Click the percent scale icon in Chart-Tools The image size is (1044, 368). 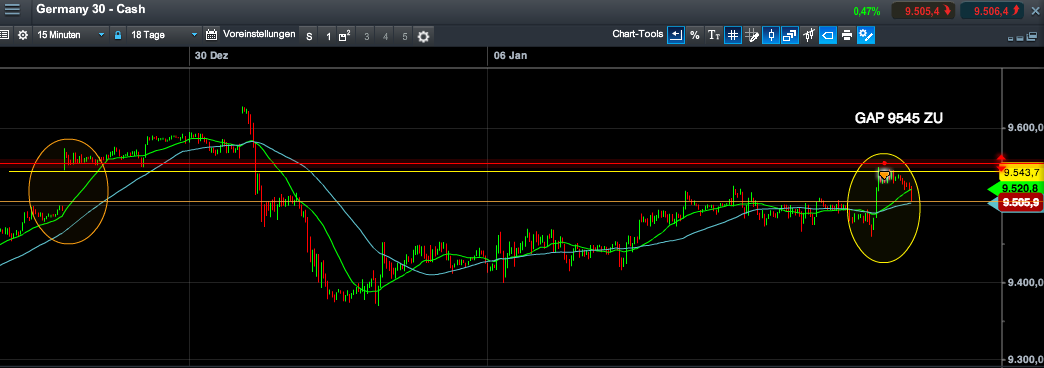coord(694,35)
